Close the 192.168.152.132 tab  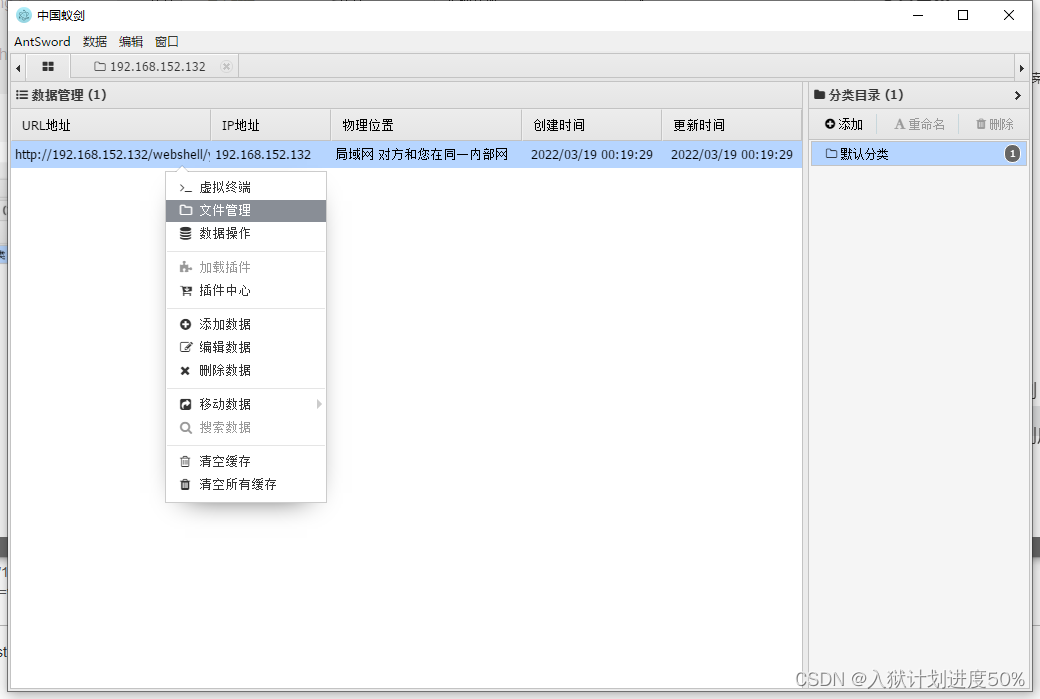click(x=226, y=66)
